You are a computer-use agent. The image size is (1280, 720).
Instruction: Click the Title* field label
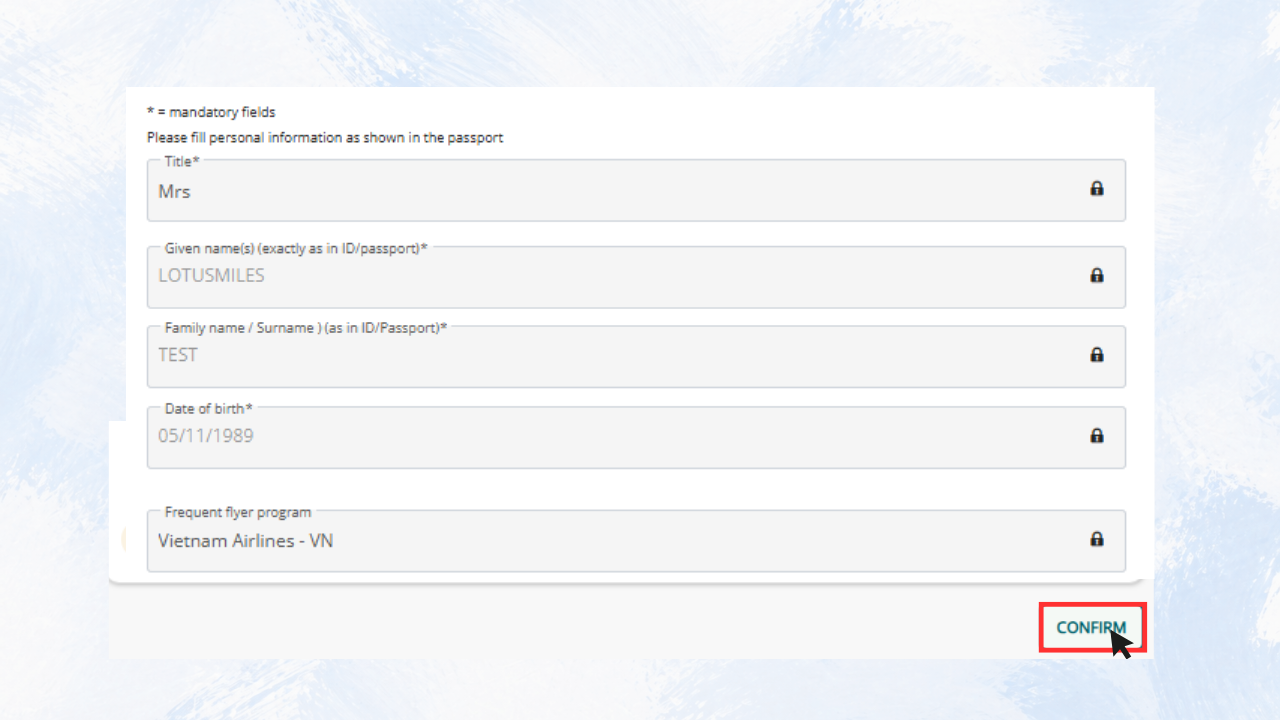tap(182, 160)
